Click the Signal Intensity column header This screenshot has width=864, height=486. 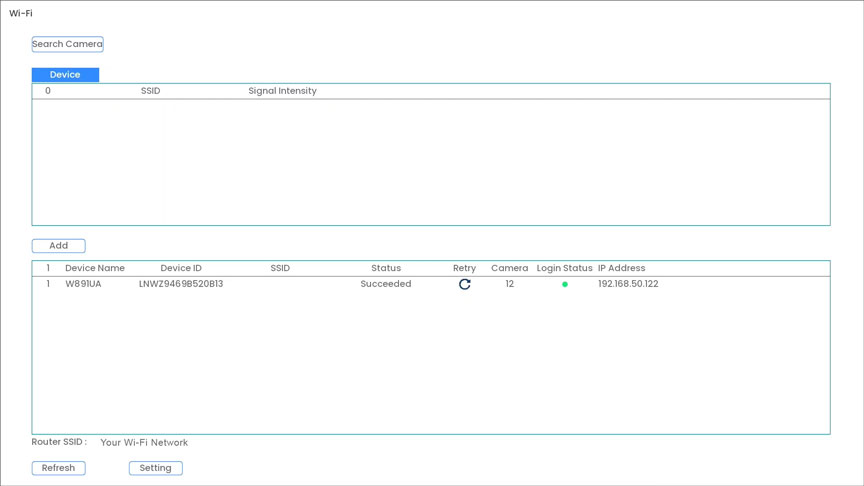click(282, 91)
